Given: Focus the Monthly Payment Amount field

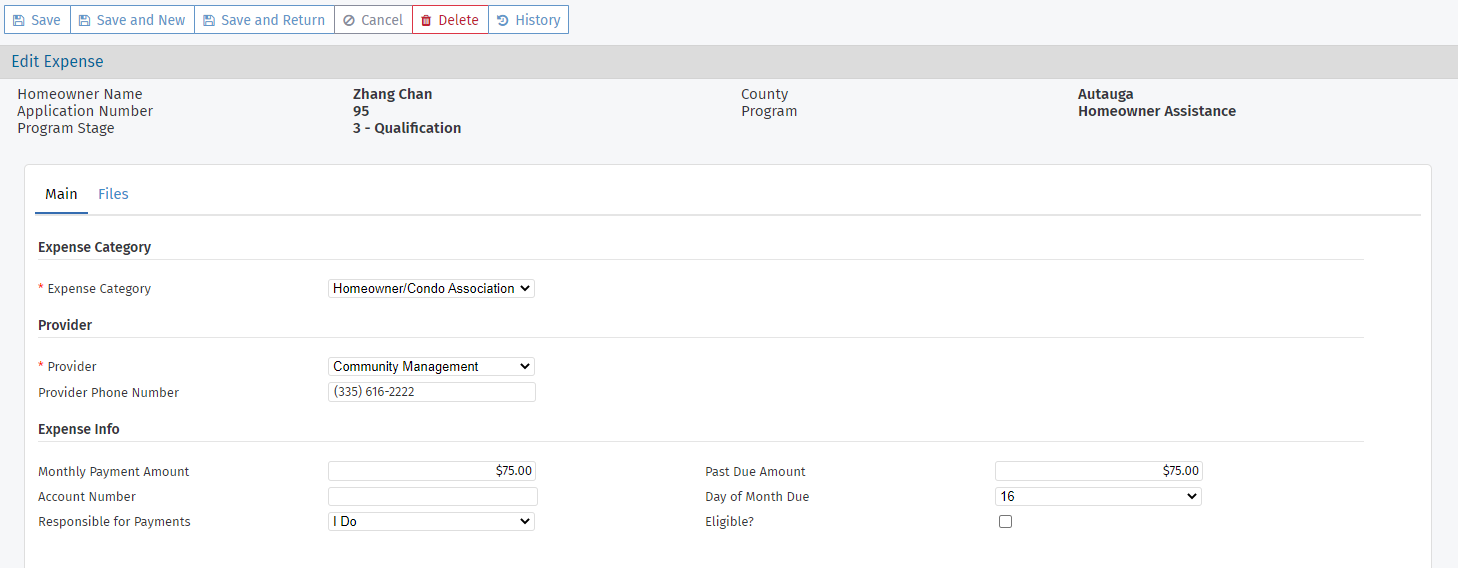Looking at the screenshot, I should [x=432, y=471].
